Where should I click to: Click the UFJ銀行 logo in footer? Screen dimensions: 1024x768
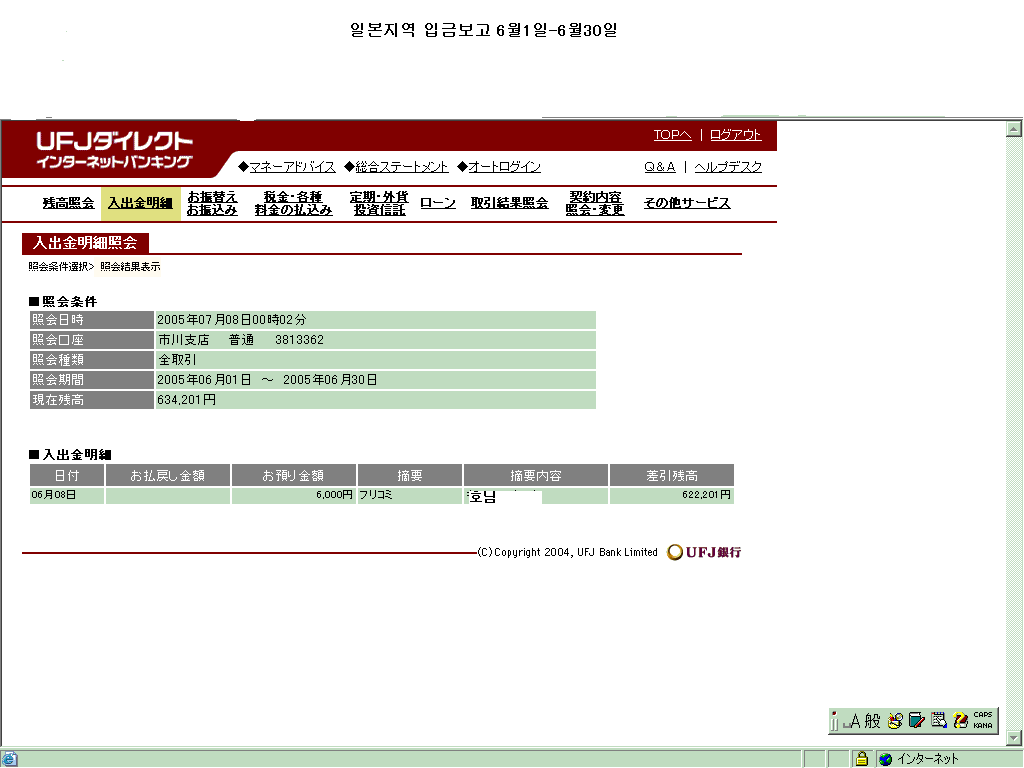(x=705, y=552)
